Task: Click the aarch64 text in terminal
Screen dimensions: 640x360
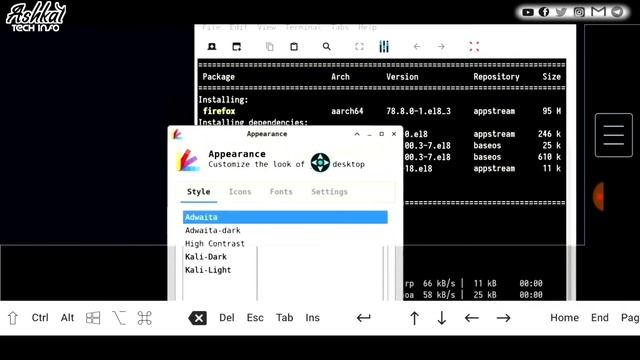Action: coord(347,111)
